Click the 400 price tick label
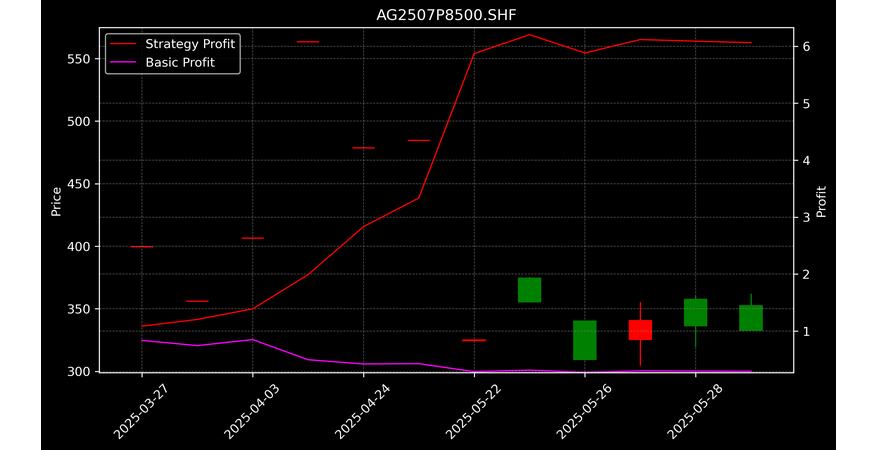 (x=79, y=246)
